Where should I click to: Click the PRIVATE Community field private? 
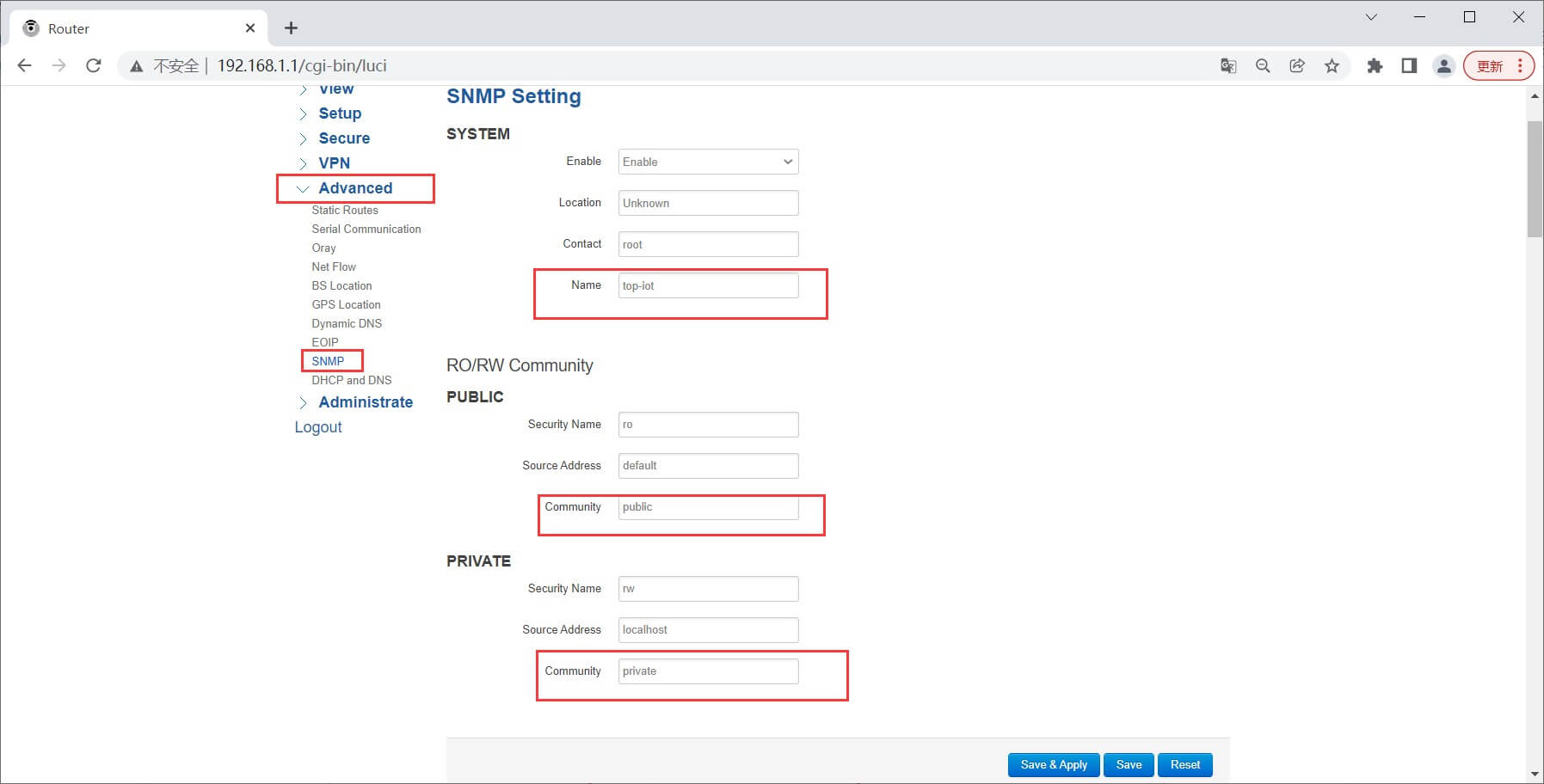point(708,671)
